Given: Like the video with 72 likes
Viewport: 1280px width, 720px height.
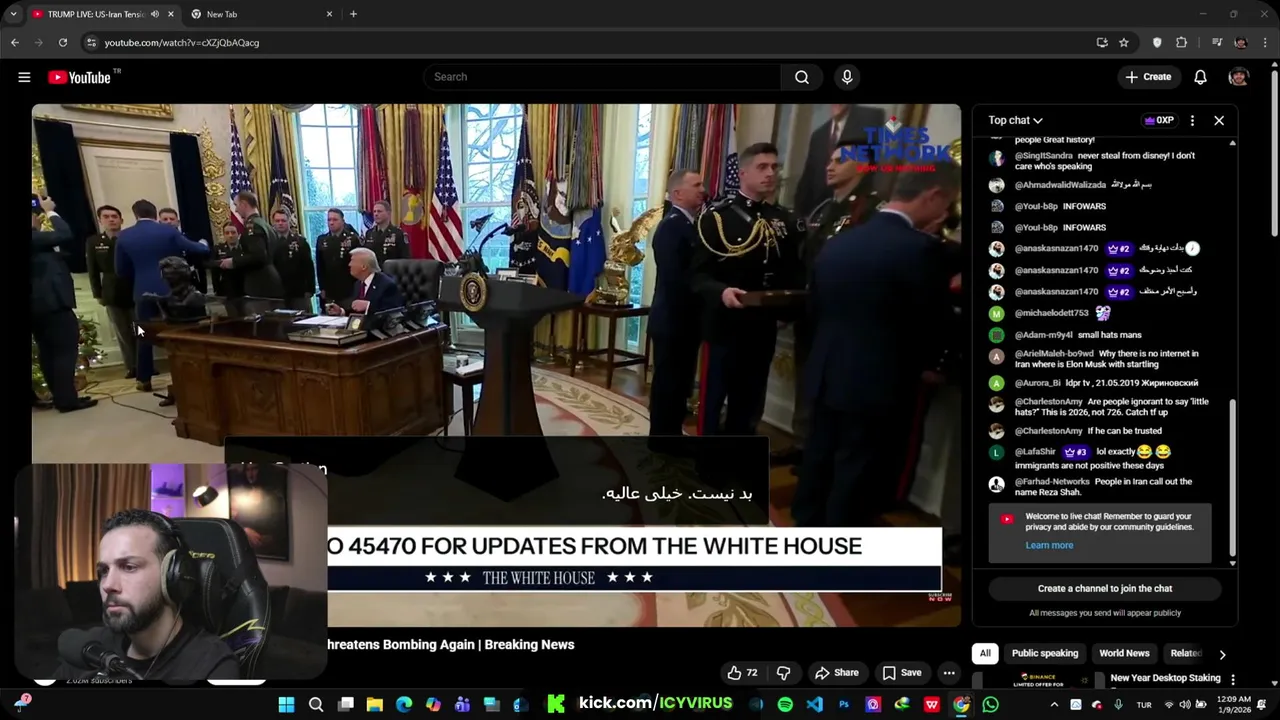Looking at the screenshot, I should 742,672.
